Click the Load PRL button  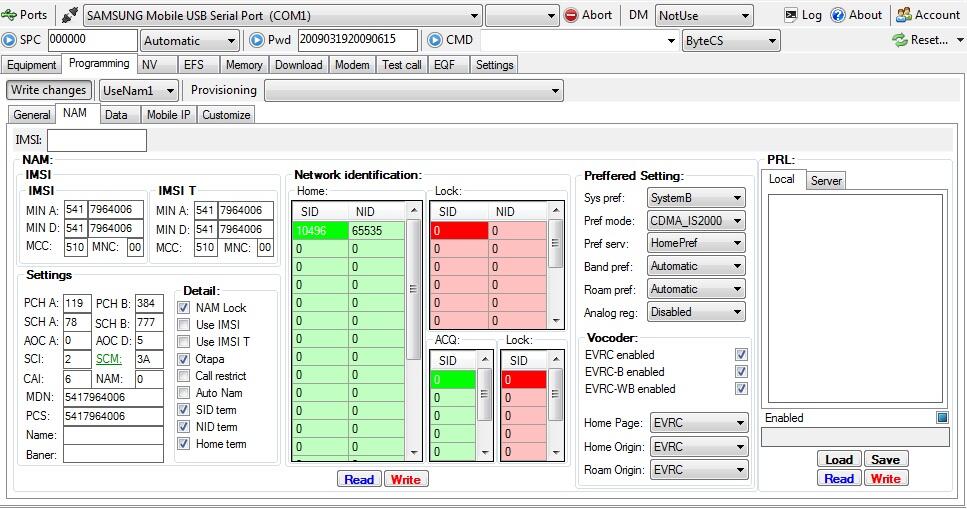pos(838,460)
